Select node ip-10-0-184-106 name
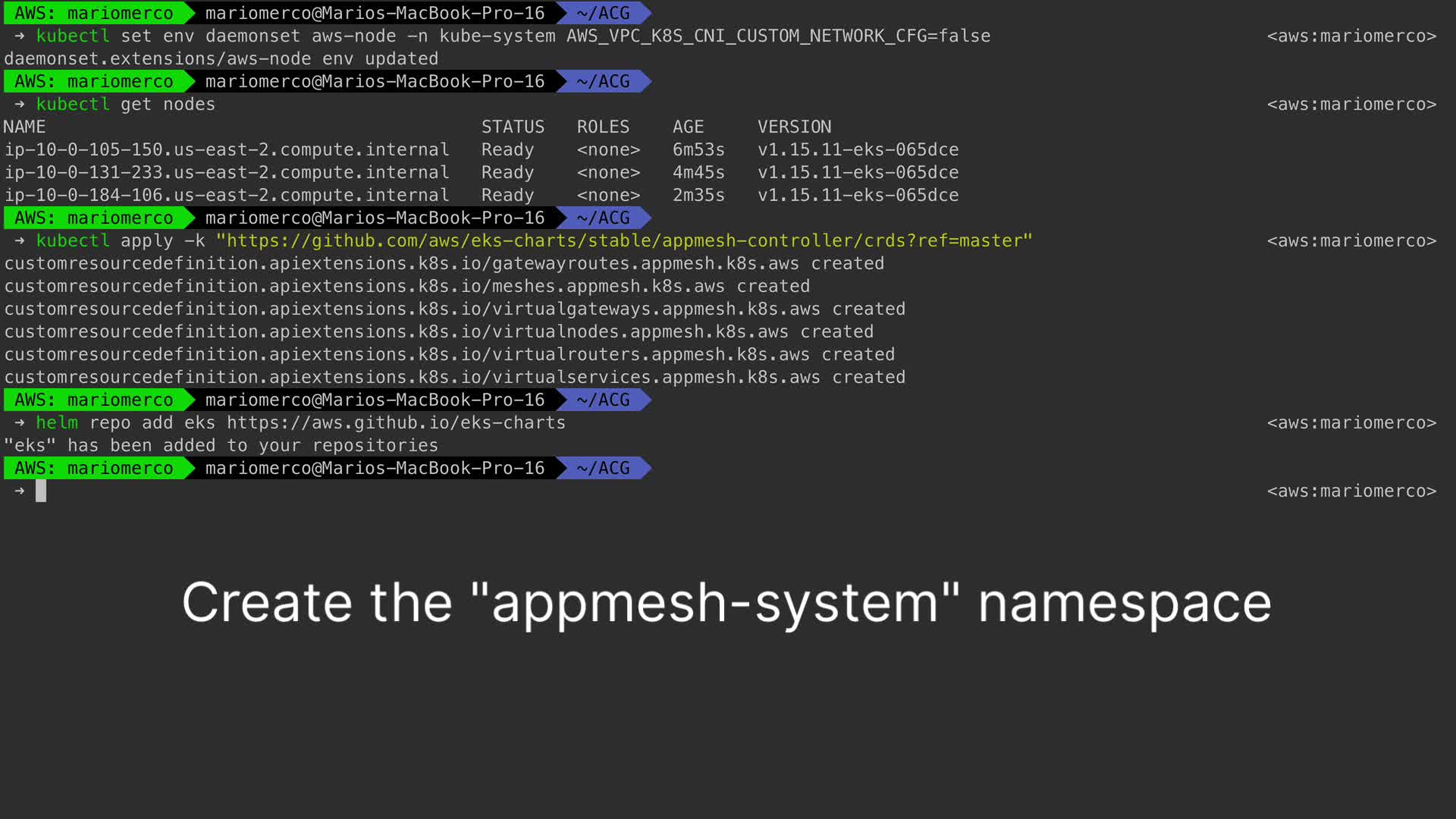The image size is (1456, 819). tap(227, 196)
